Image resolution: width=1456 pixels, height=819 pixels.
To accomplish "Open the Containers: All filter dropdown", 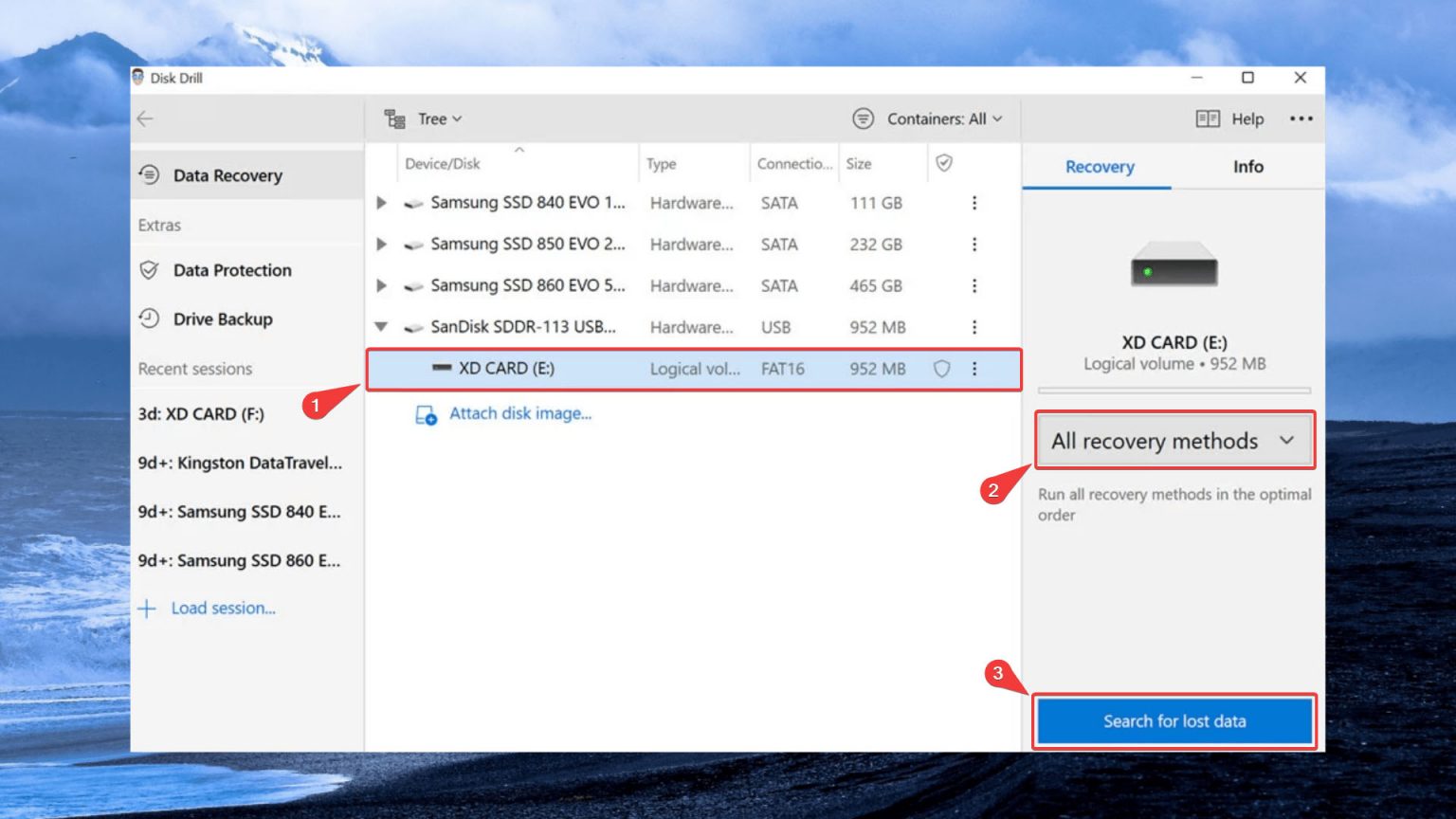I will tap(944, 118).
